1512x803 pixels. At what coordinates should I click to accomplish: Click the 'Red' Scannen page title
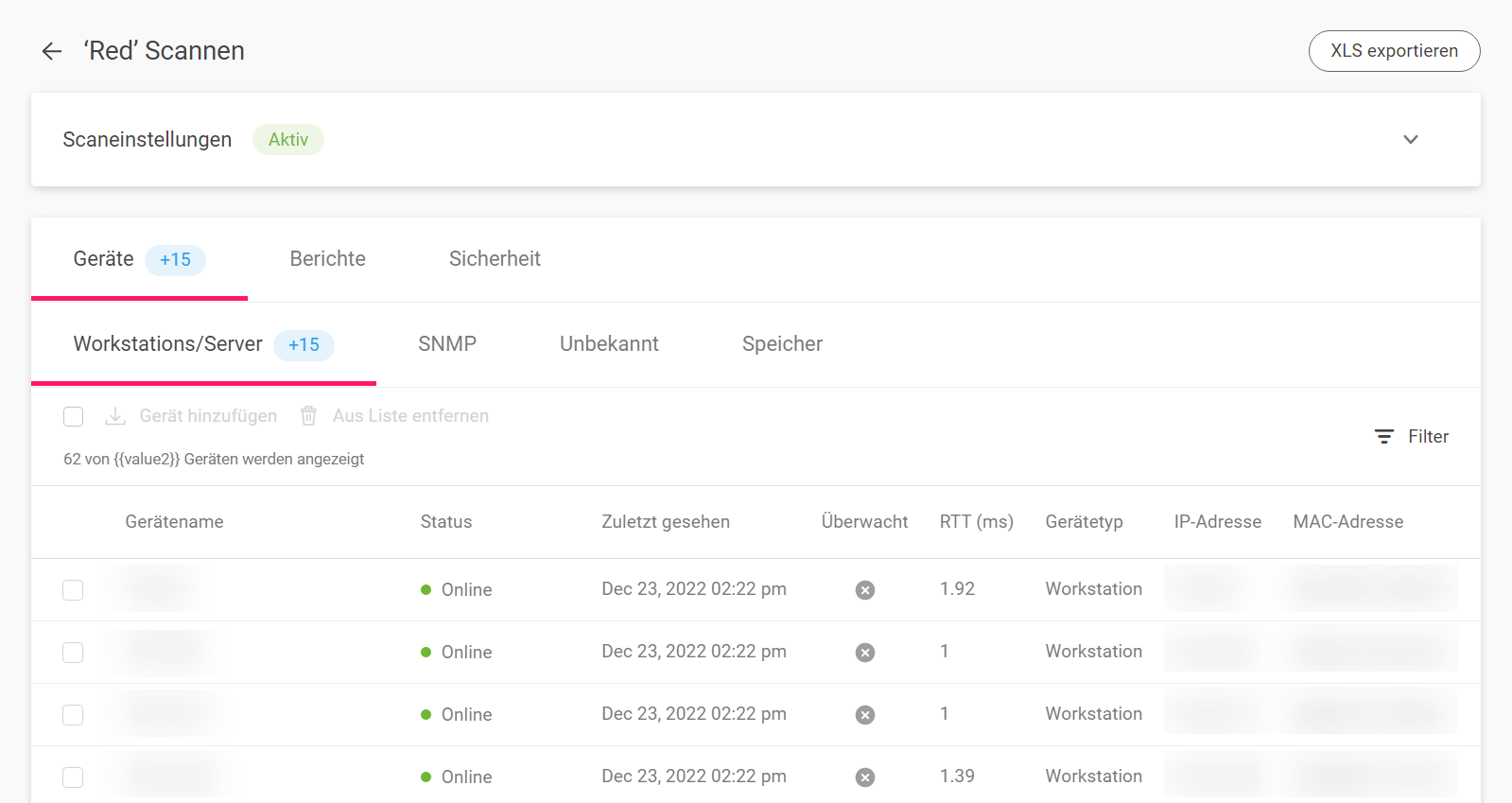tap(164, 51)
